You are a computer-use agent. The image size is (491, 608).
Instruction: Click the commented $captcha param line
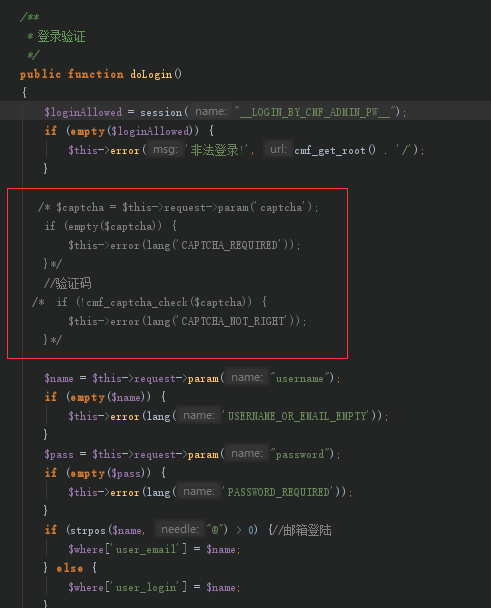coord(178,207)
